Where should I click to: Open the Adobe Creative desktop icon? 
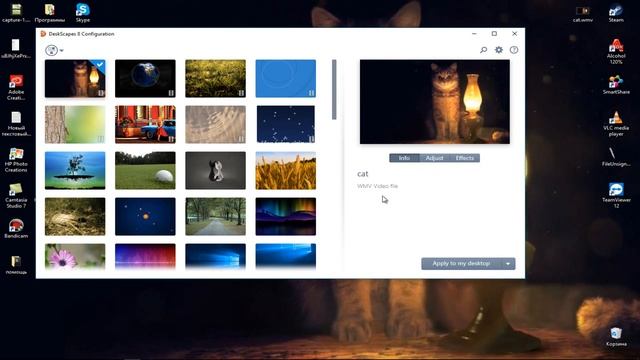16,87
